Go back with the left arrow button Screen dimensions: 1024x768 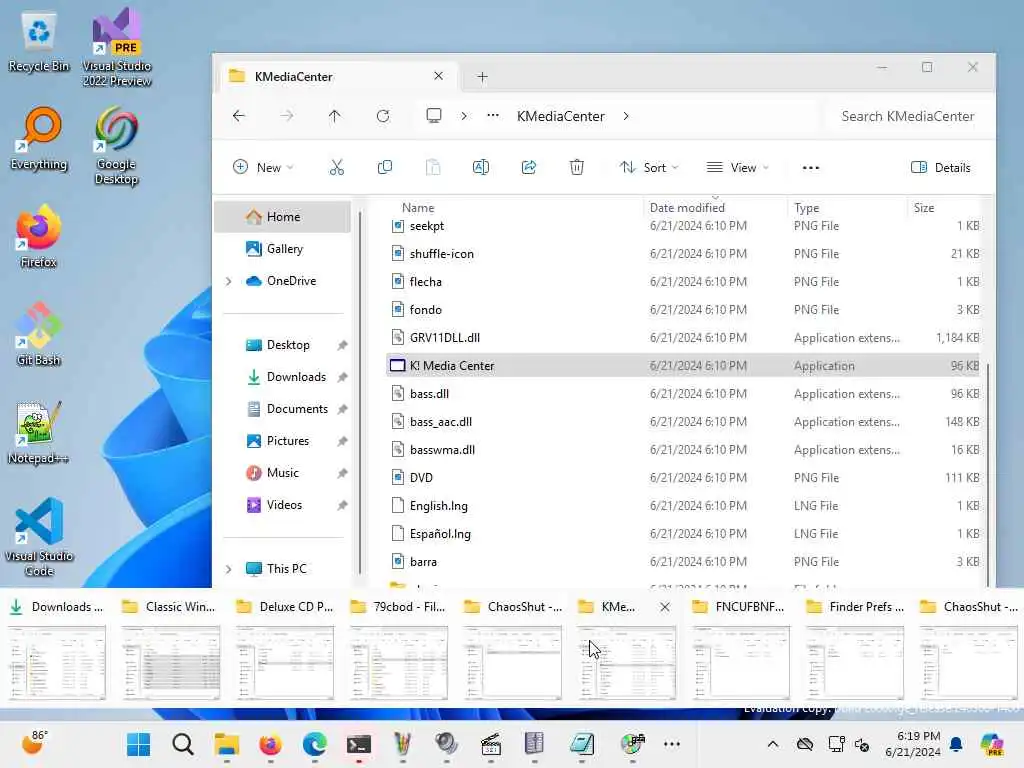239,116
